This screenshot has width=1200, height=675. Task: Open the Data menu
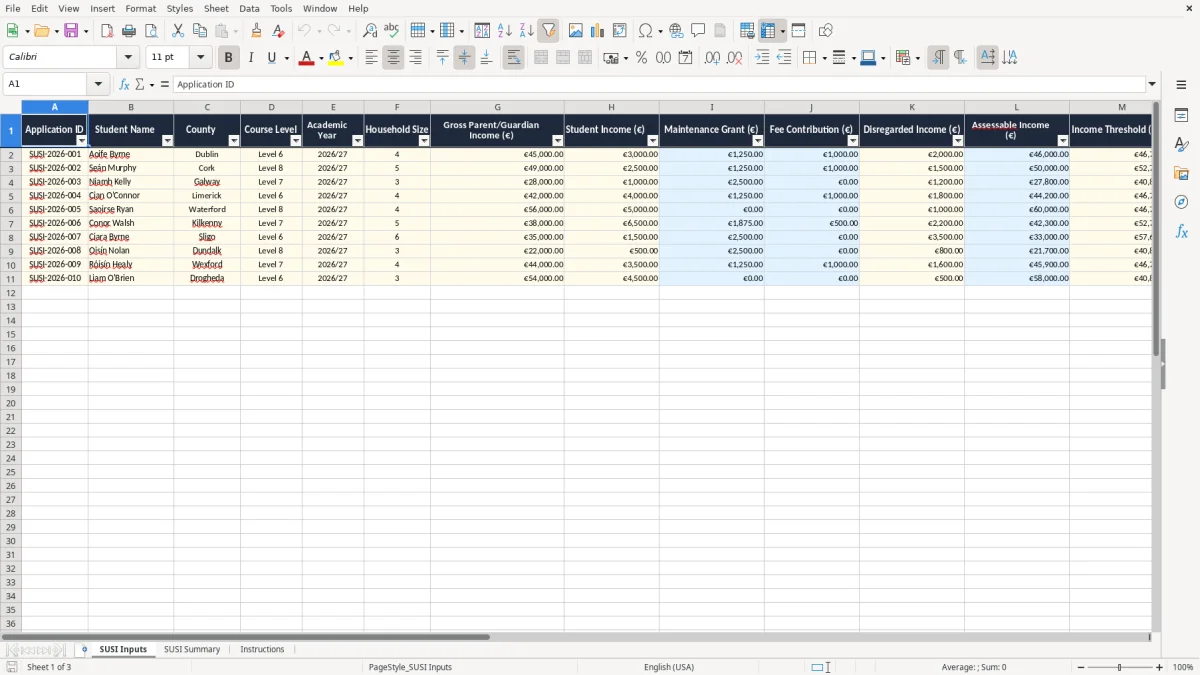tap(250, 8)
